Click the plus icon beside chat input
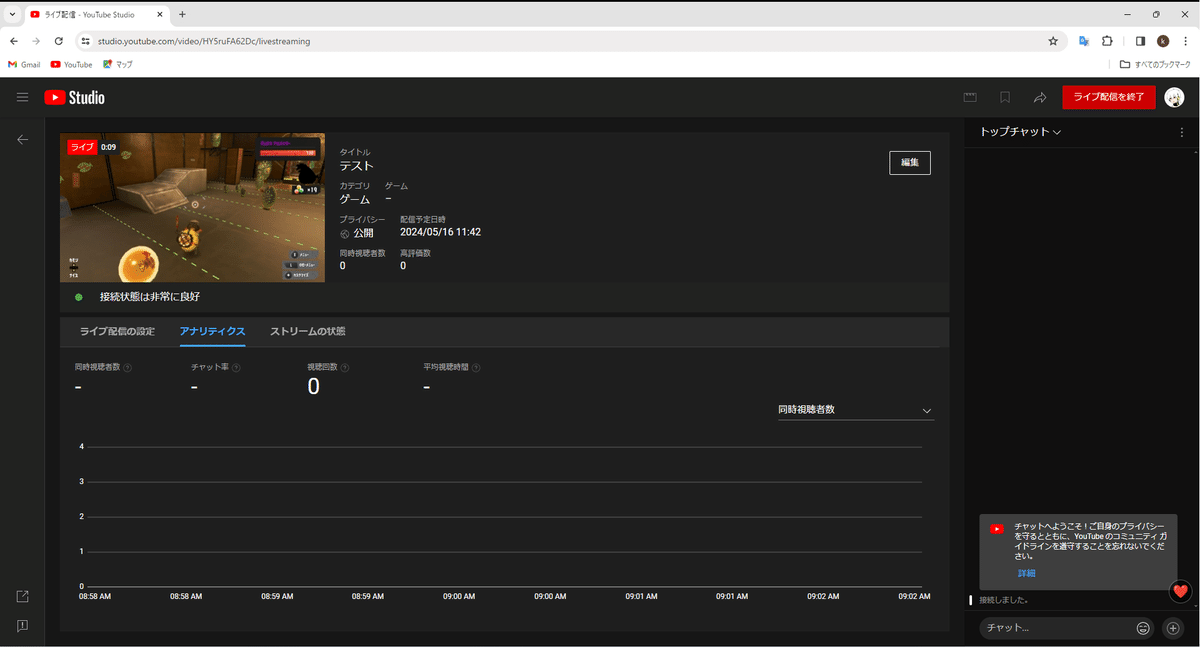The height and width of the screenshot is (647, 1200). coord(1173,628)
